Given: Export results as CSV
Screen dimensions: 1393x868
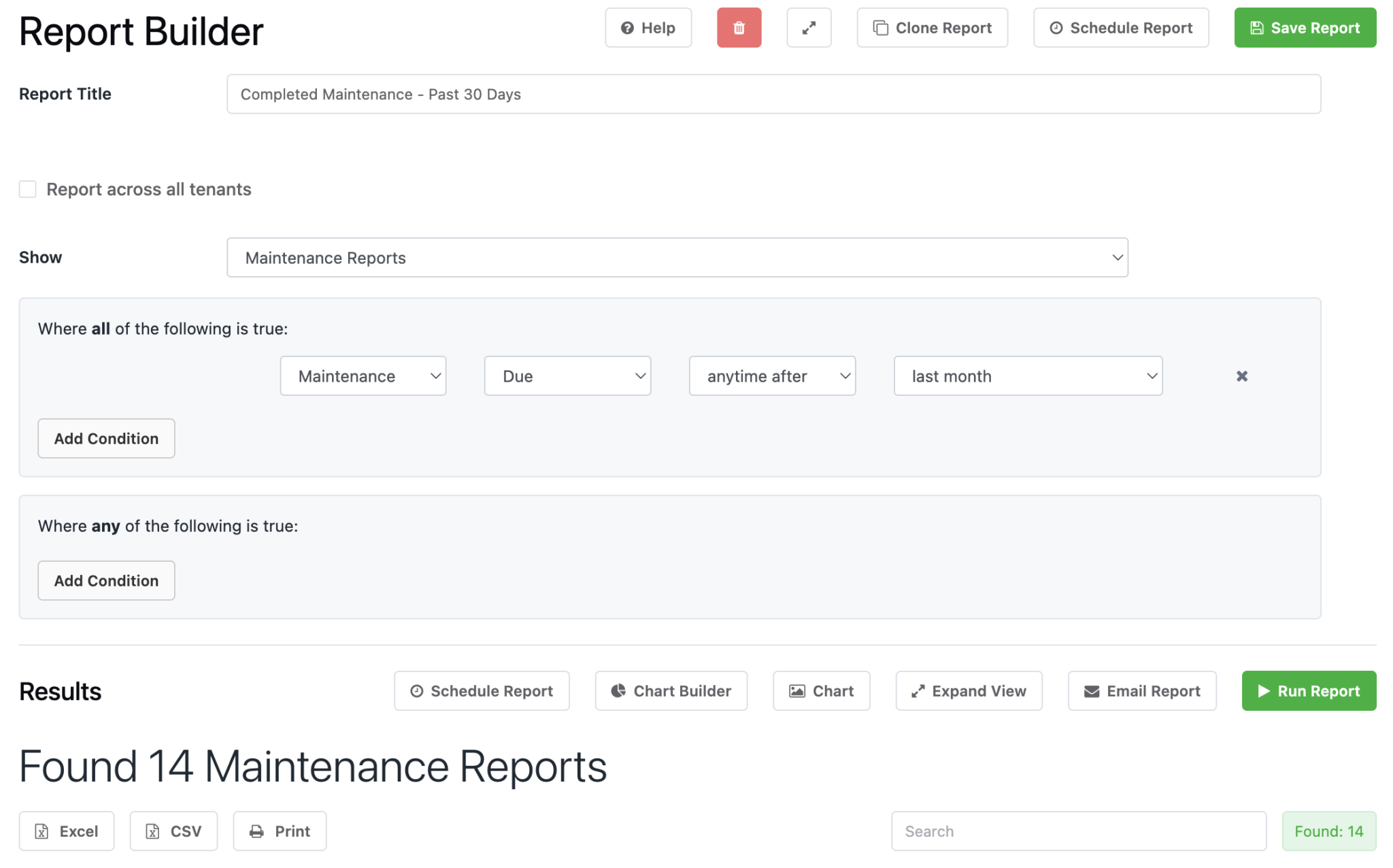Looking at the screenshot, I should (173, 831).
